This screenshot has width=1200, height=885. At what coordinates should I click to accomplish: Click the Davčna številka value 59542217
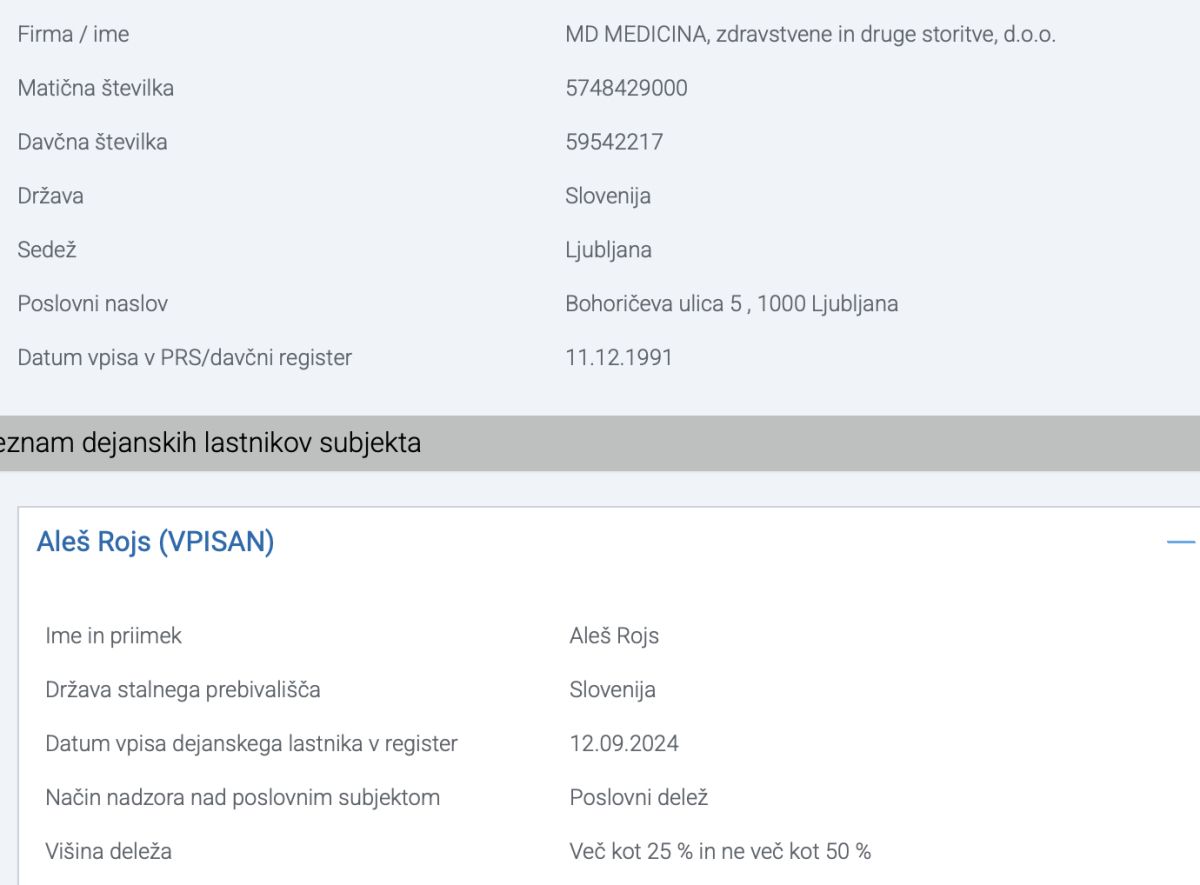pyautogui.click(x=614, y=142)
